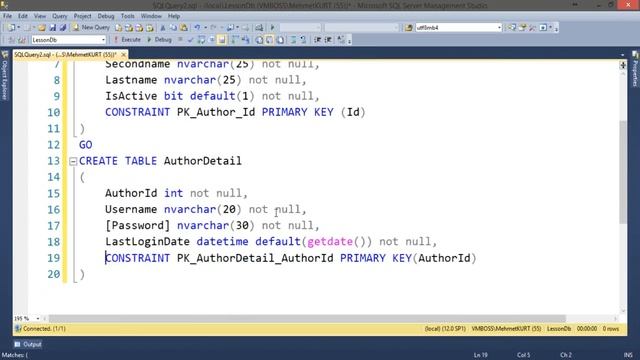The width and height of the screenshot is (640, 360).
Task: Open the utf8mb4 find combo box
Action: (458, 28)
